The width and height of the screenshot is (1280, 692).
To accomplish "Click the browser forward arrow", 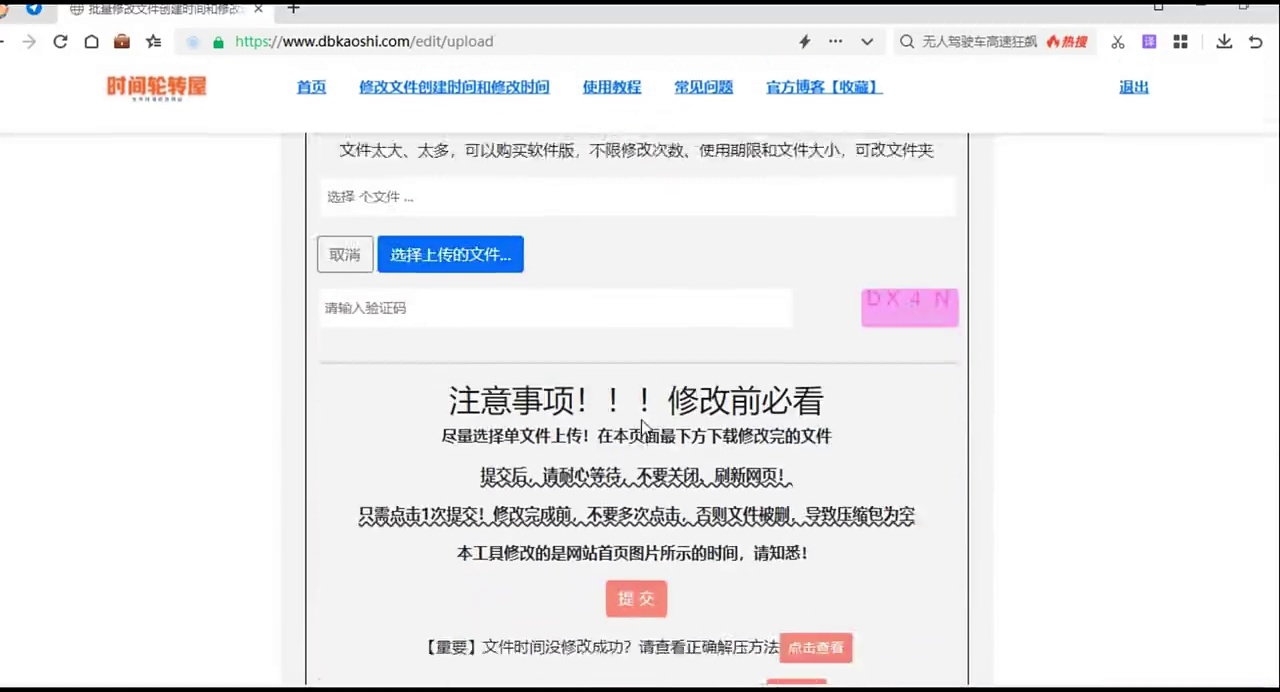I will (x=29, y=42).
